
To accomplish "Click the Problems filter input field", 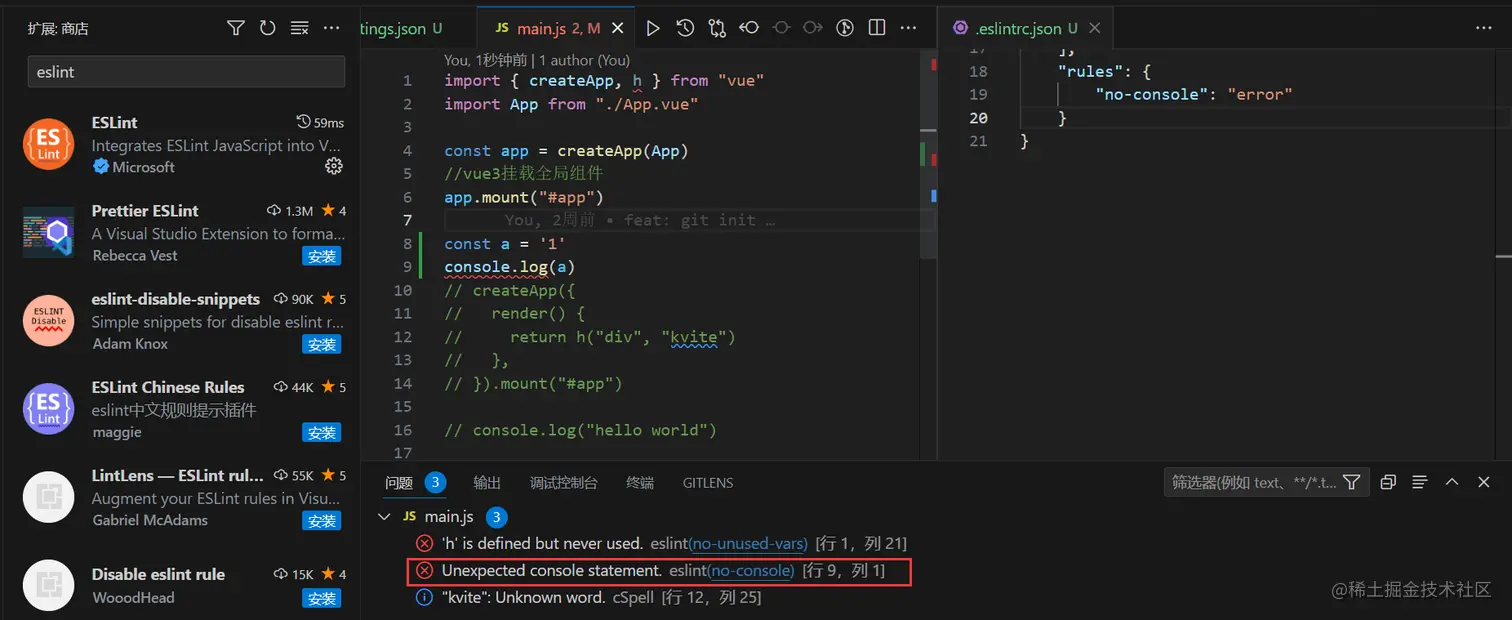I will 1253,482.
